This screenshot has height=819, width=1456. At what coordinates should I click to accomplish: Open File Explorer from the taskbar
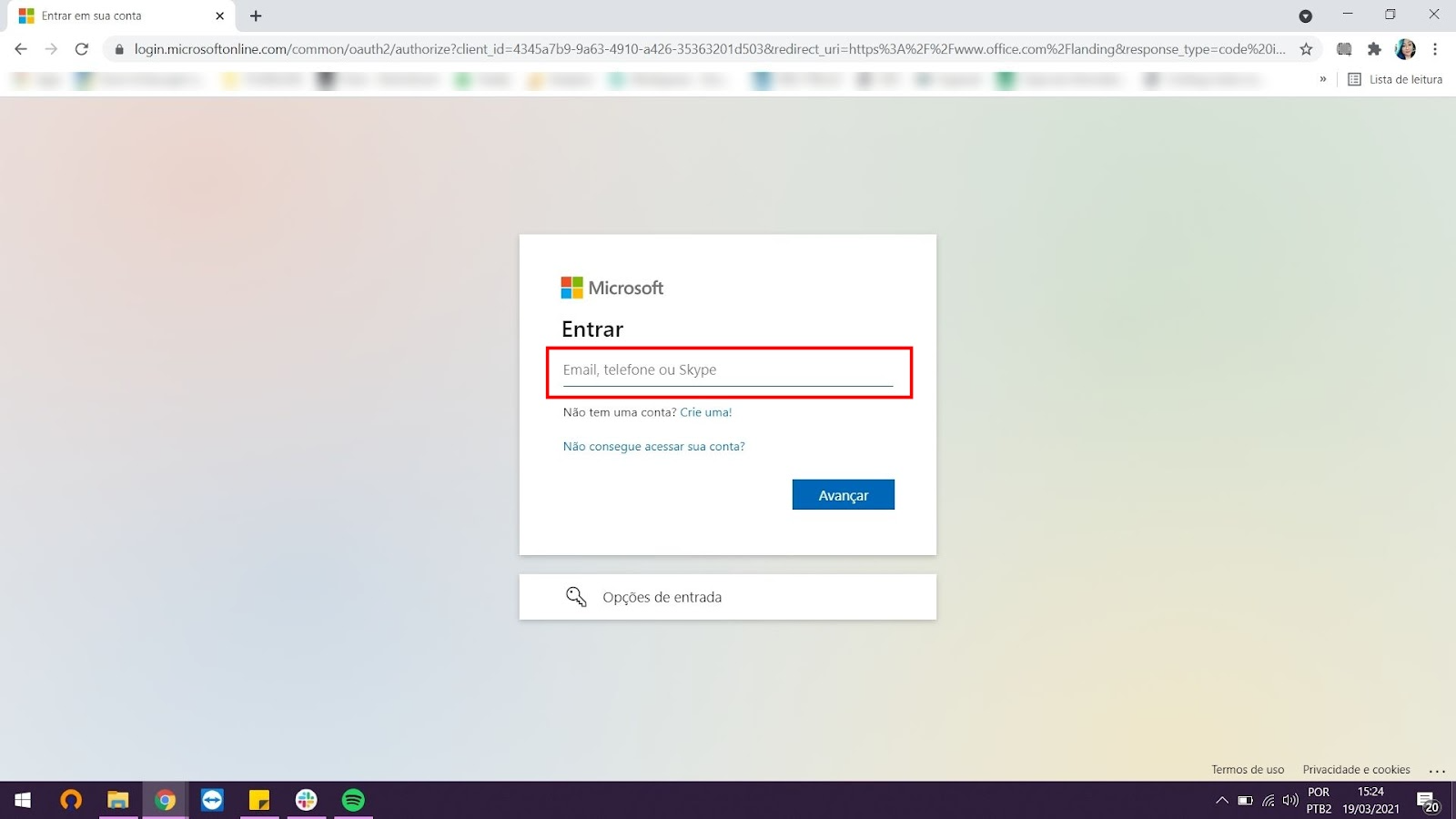(117, 800)
